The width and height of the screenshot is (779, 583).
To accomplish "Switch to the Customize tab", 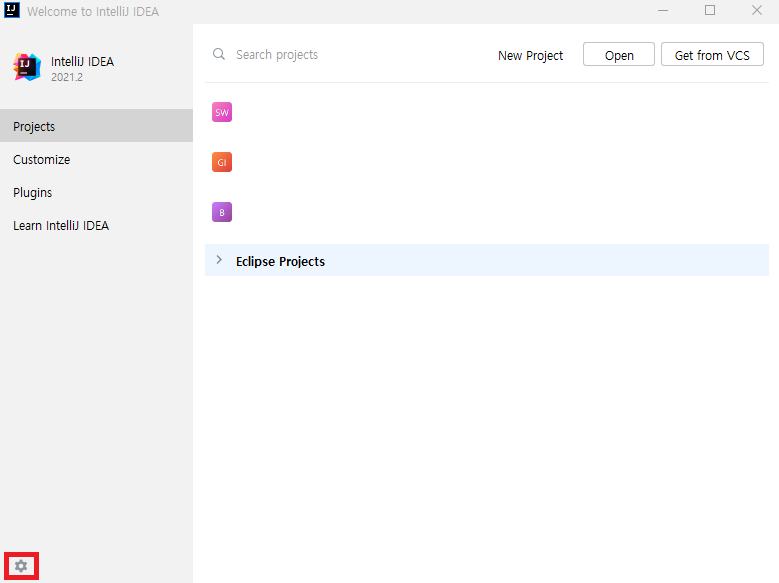I will tap(96, 160).
